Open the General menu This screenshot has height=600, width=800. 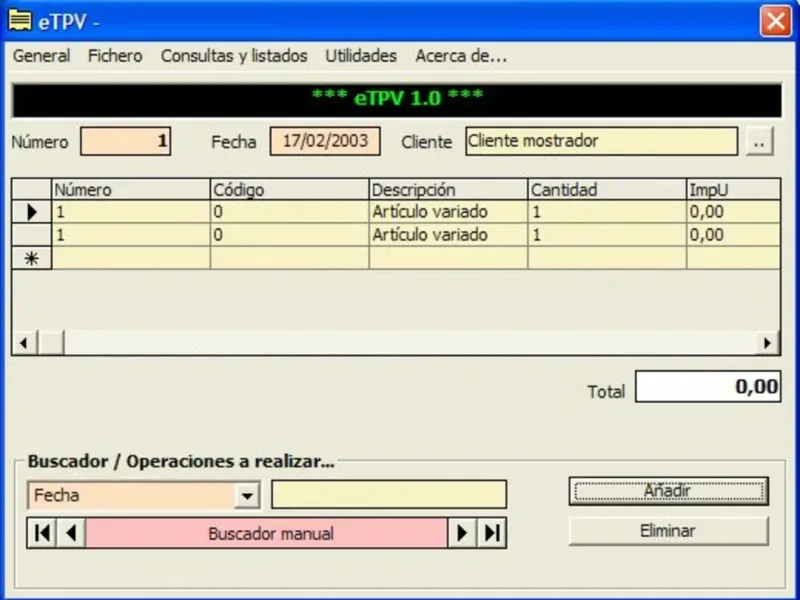pyautogui.click(x=41, y=56)
